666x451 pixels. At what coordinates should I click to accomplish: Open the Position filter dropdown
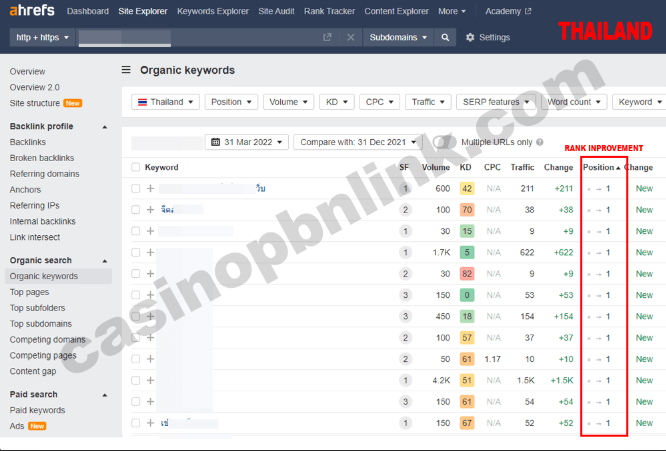click(231, 102)
